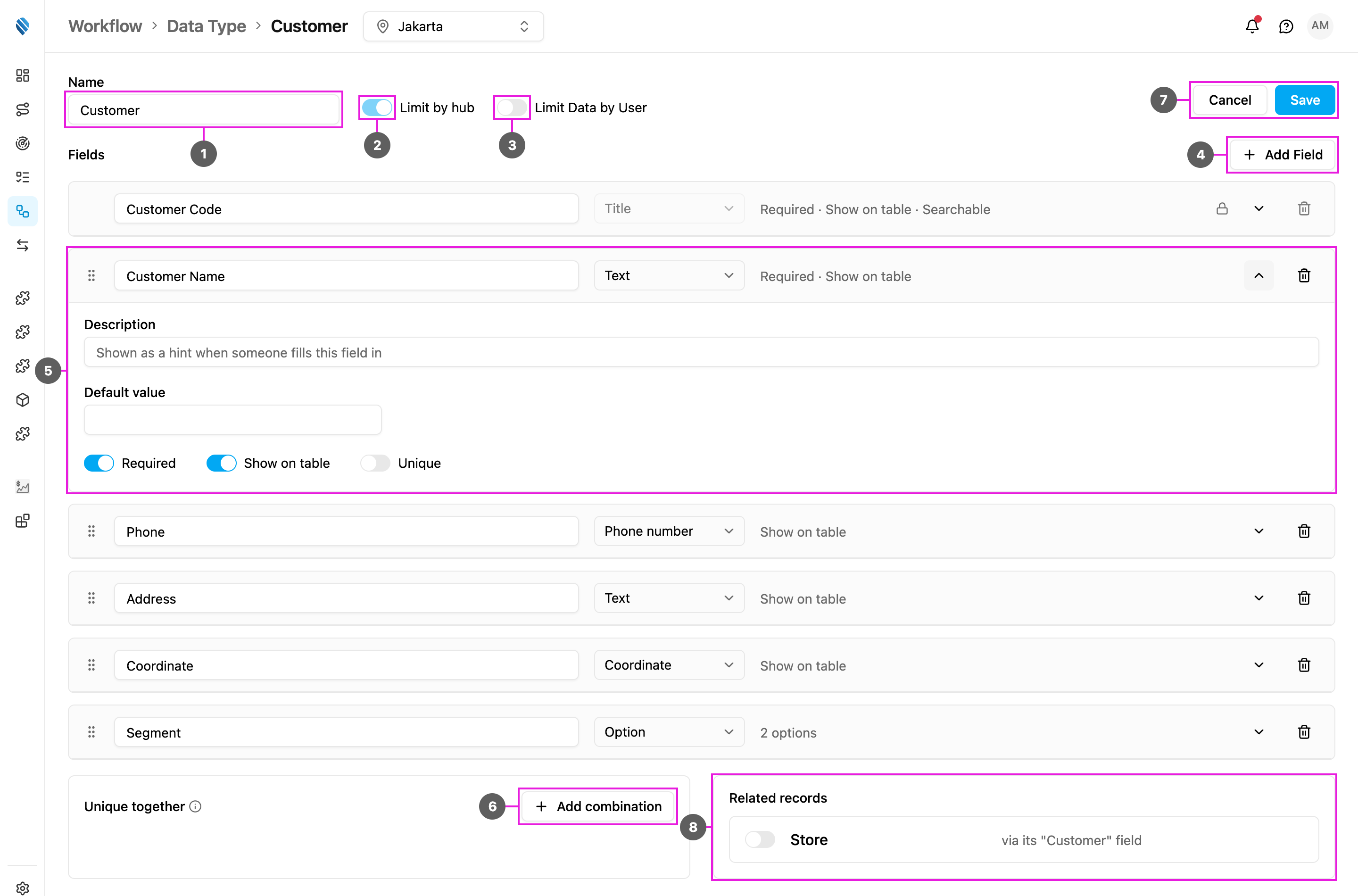Enable the Store related records toggle
The width and height of the screenshot is (1358, 896).
(760, 840)
